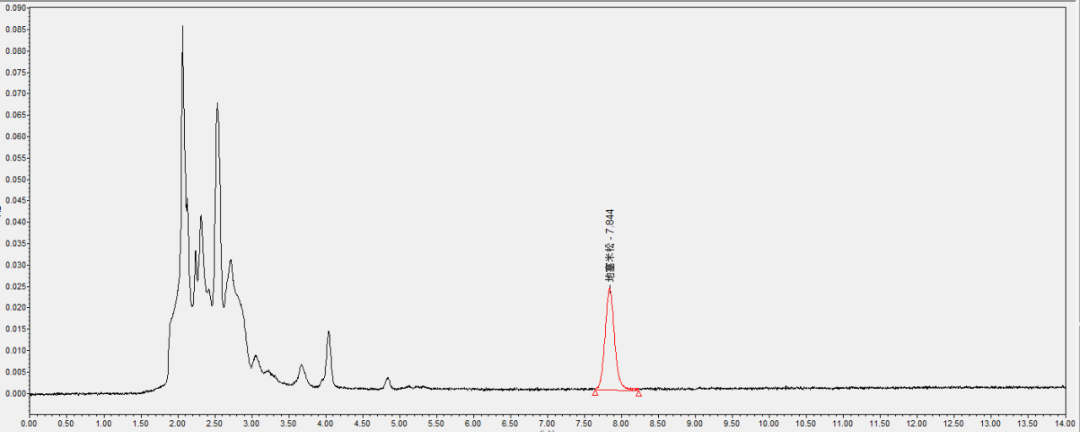1080x432 pixels.
Task: Click the x-axis tick label 14.00
Action: point(1067,422)
